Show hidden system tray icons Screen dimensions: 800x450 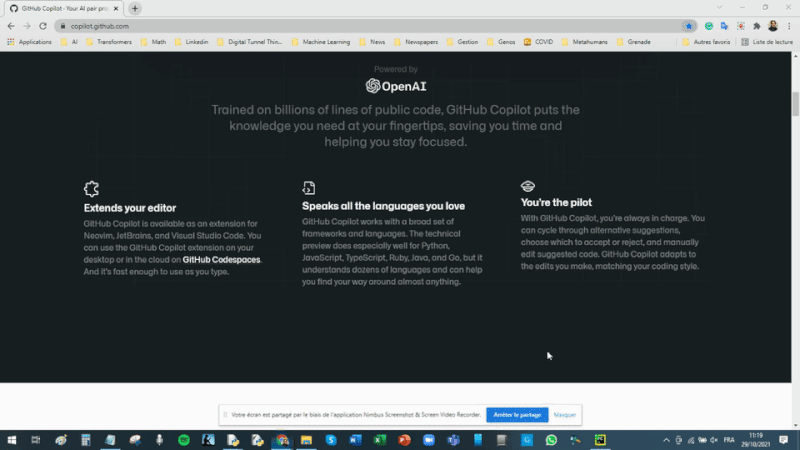pyautogui.click(x=666, y=440)
